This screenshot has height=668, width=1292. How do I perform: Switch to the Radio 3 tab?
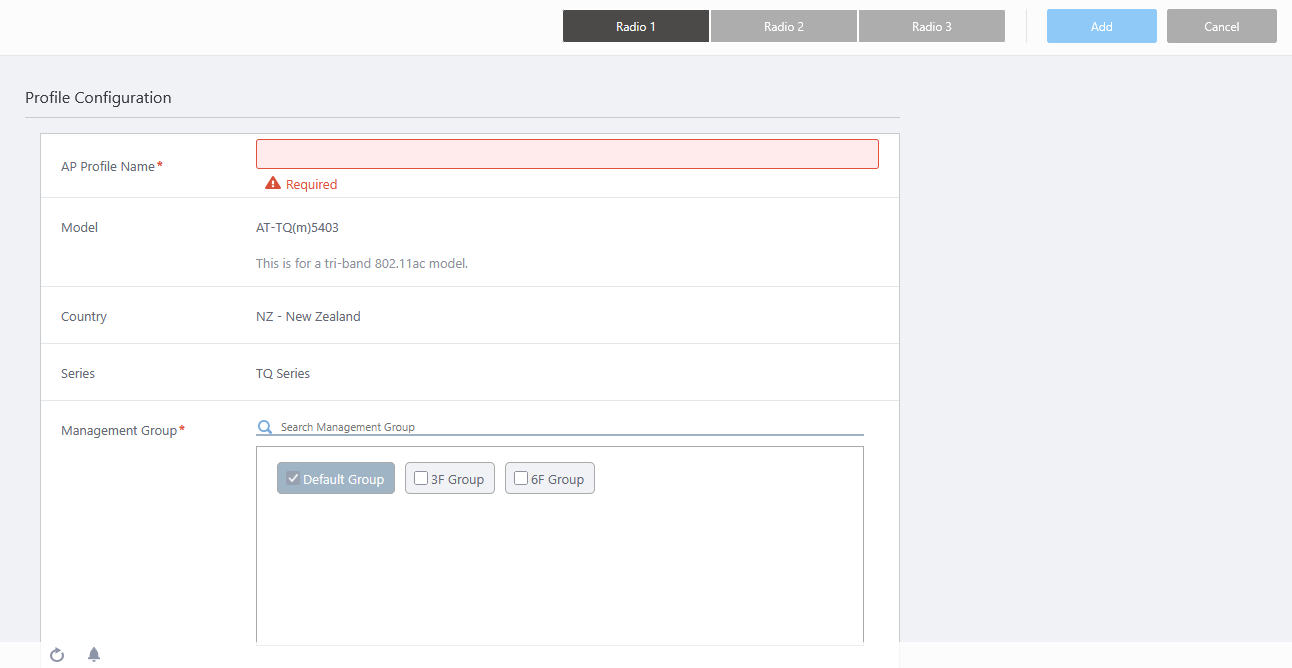[x=932, y=26]
